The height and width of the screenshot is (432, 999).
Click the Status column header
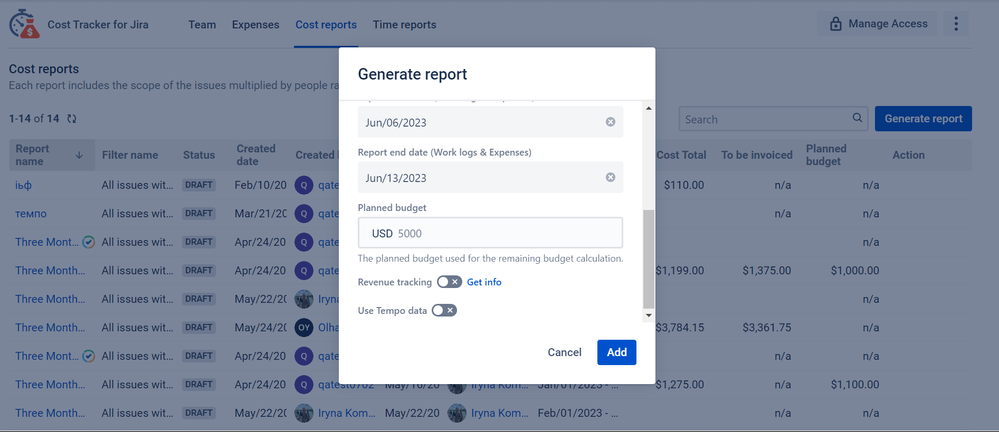pyautogui.click(x=199, y=155)
